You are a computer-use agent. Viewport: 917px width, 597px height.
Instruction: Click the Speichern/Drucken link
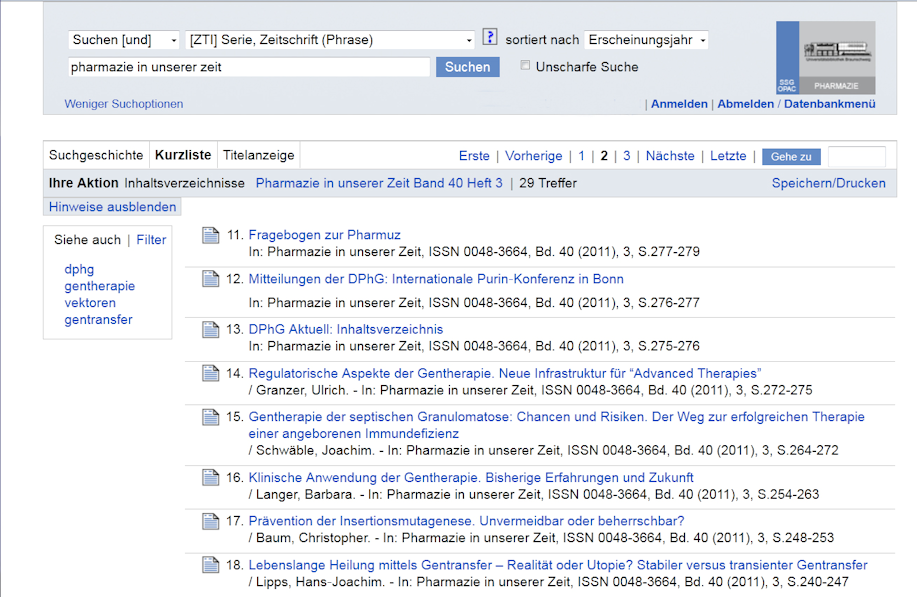coord(828,183)
